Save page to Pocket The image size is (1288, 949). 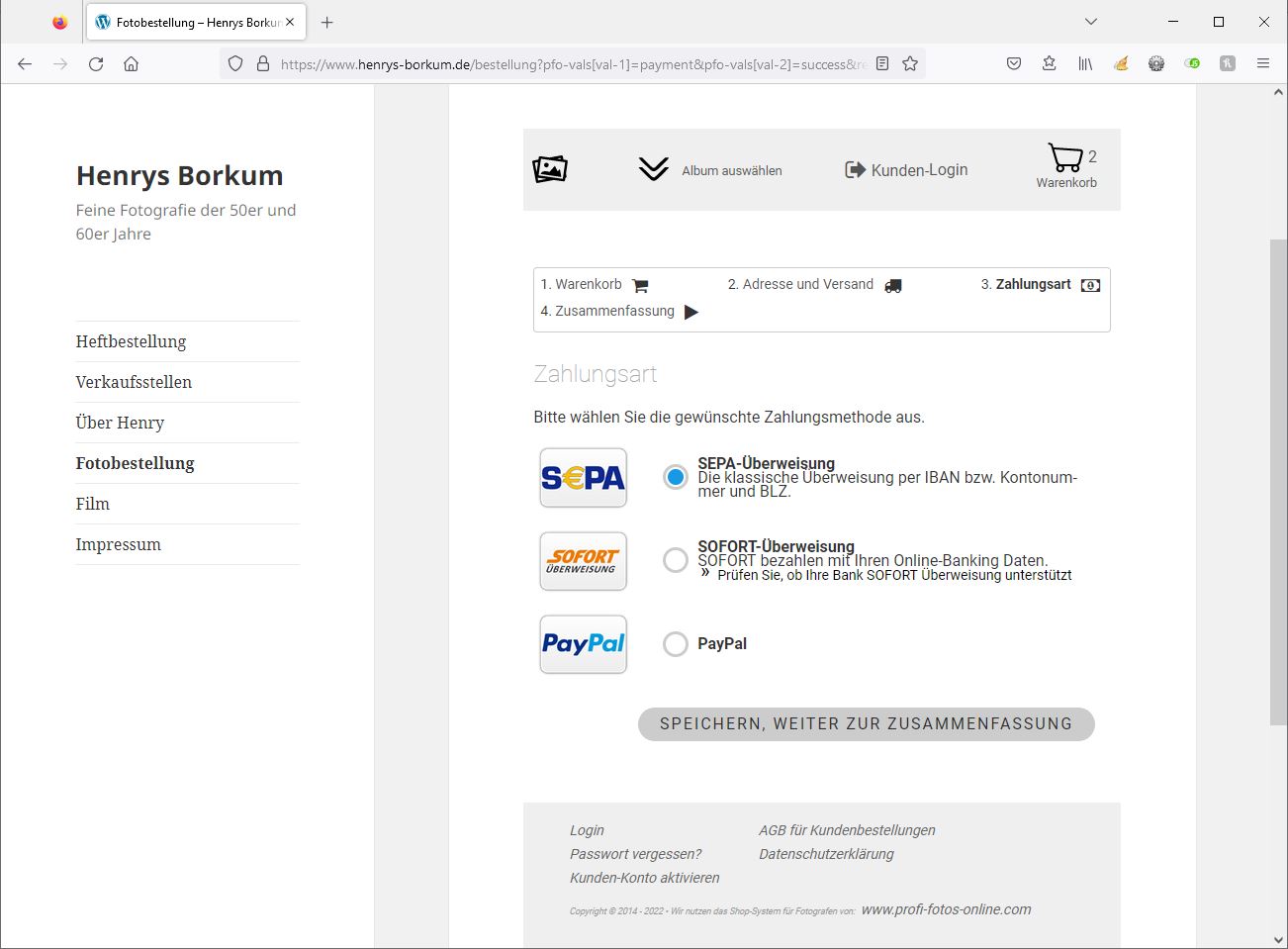pos(1014,63)
